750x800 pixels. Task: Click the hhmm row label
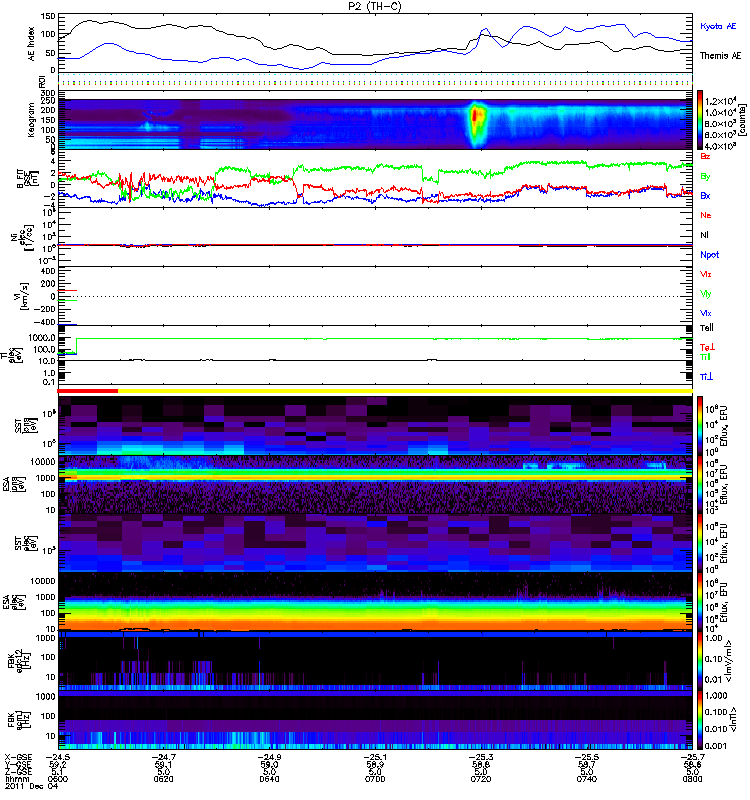(17, 779)
